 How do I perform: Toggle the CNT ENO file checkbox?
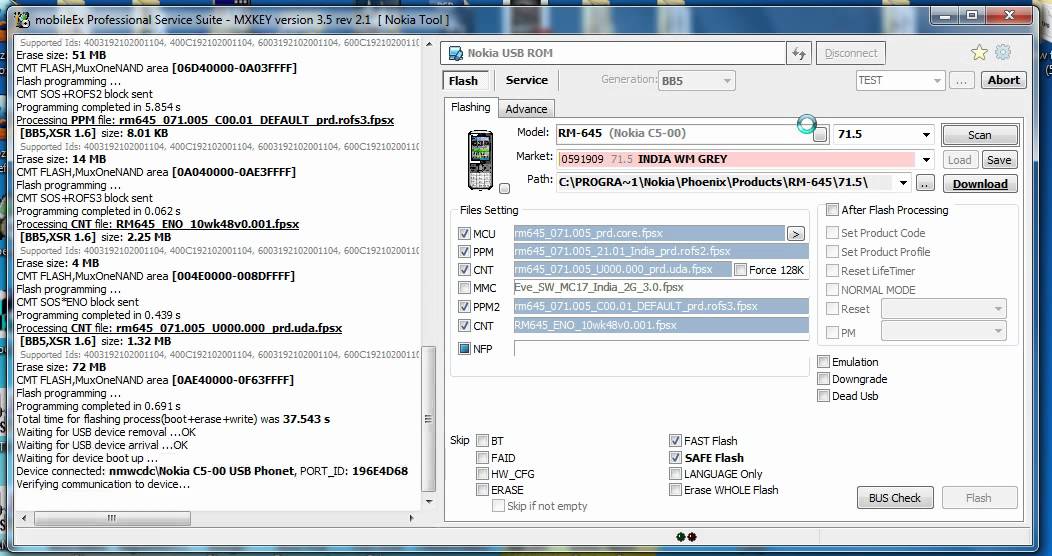[x=464, y=325]
